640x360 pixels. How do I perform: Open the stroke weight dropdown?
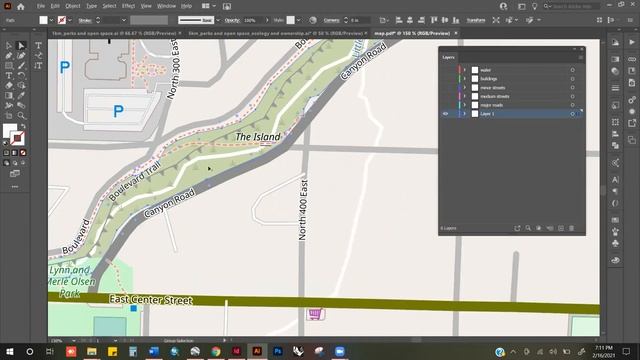pos(124,20)
